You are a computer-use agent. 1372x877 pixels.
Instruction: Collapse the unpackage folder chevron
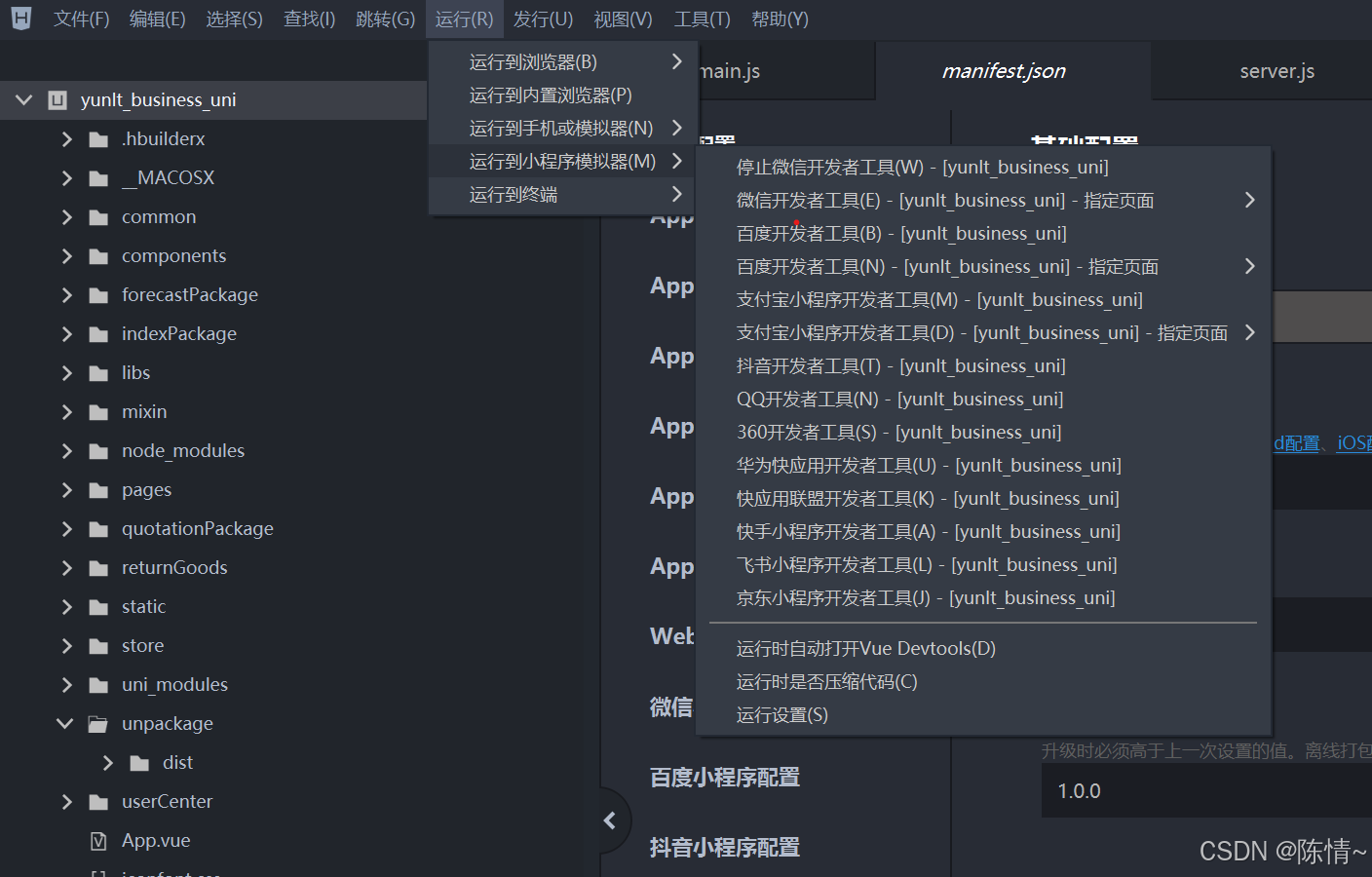click(x=65, y=723)
